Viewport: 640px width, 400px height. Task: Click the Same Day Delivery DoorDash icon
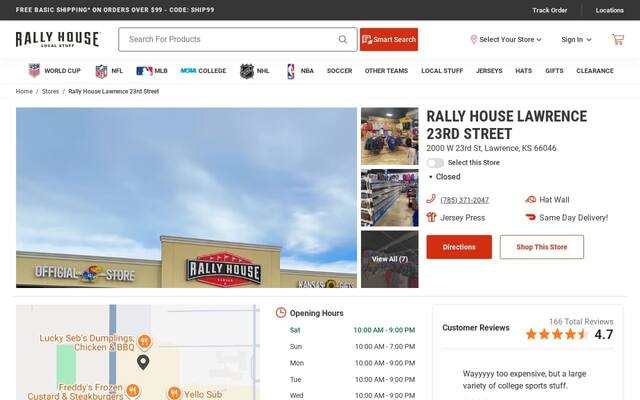(530, 217)
